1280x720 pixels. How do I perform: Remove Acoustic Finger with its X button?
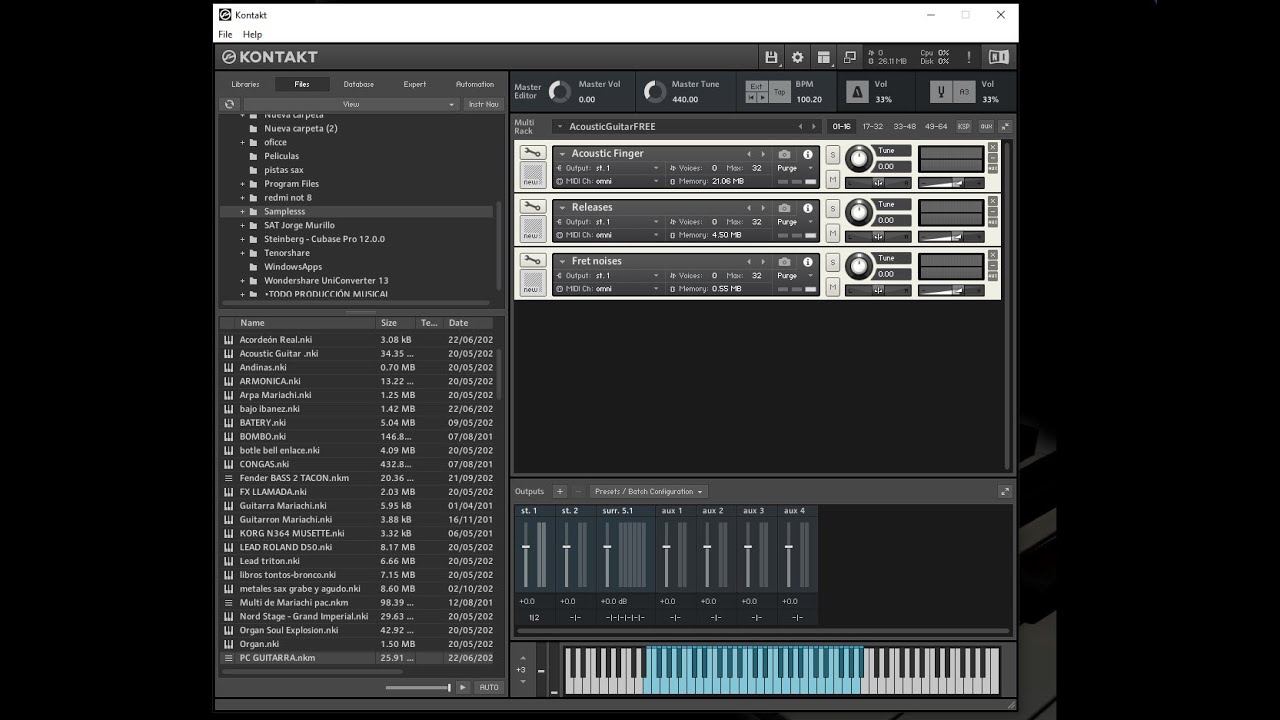pyautogui.click(x=993, y=147)
